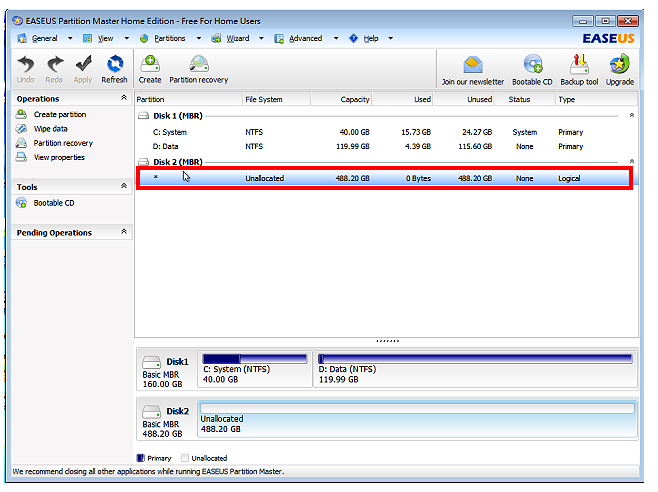Click Disk 2 (MBR) drive icon in list
The width and height of the screenshot is (658, 492).
144,162
